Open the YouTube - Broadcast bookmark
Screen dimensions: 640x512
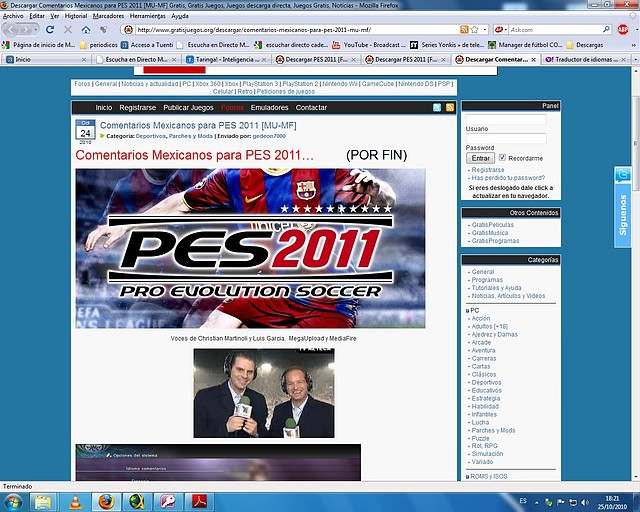(369, 45)
